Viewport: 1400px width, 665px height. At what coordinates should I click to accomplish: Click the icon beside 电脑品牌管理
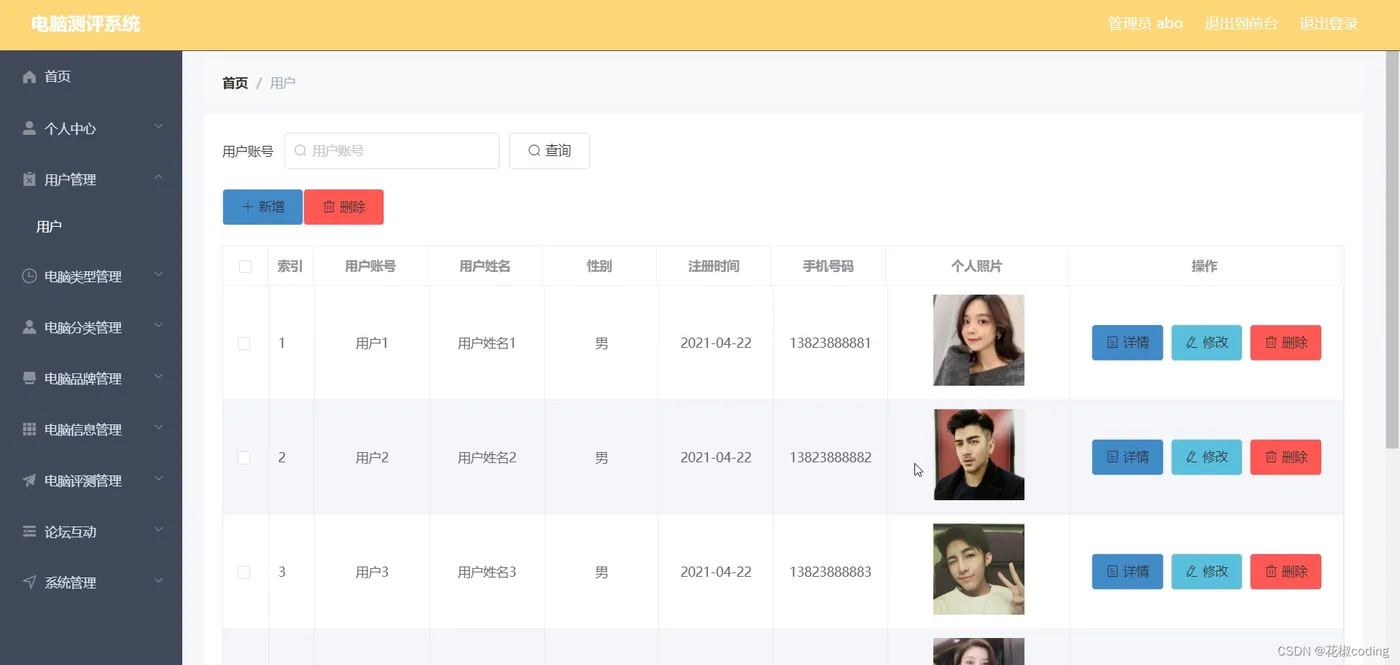[29, 378]
